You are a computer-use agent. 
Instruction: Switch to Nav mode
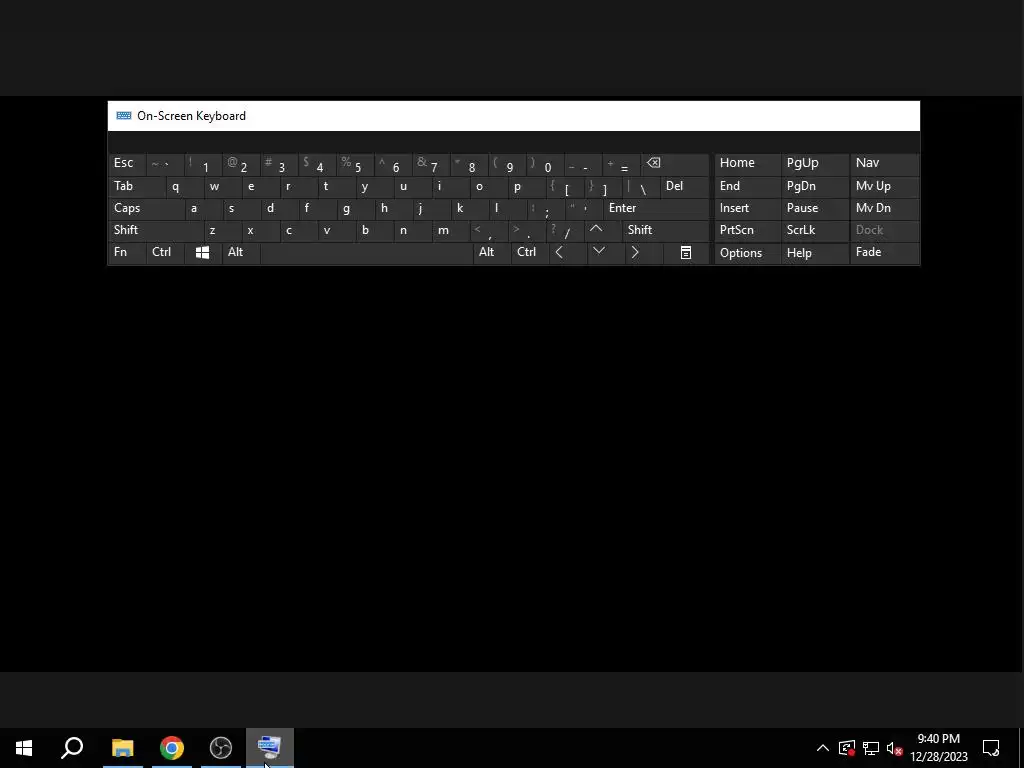pyautogui.click(x=885, y=163)
